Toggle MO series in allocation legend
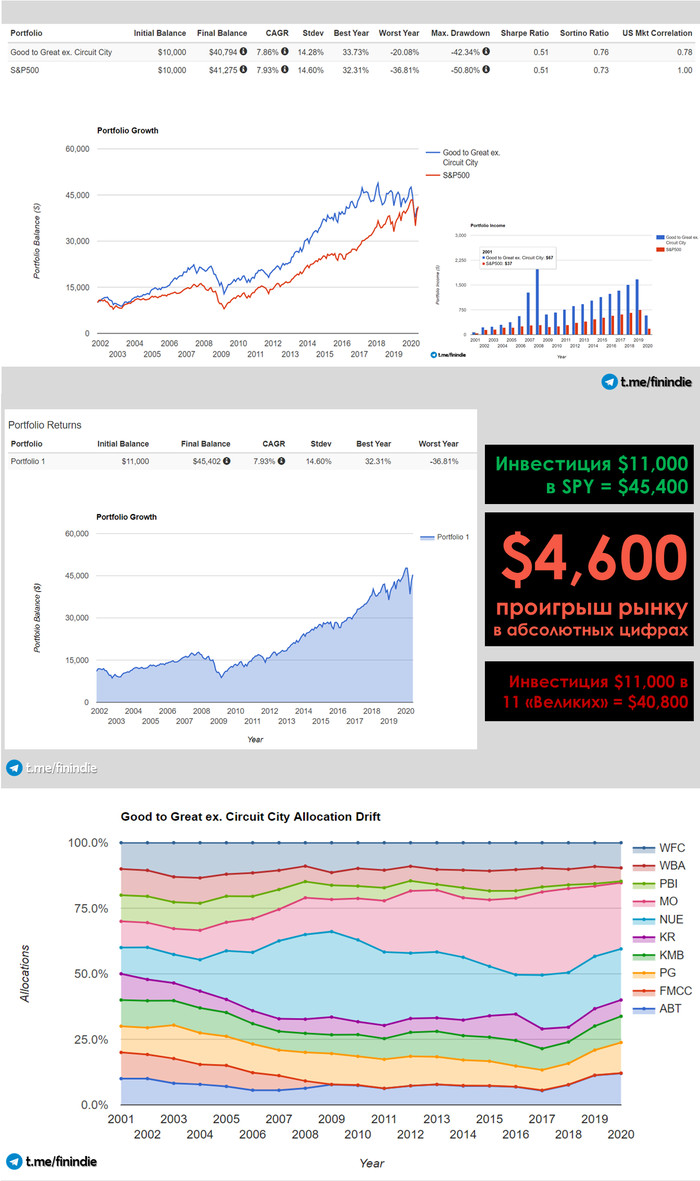700x1181 pixels. (656, 902)
